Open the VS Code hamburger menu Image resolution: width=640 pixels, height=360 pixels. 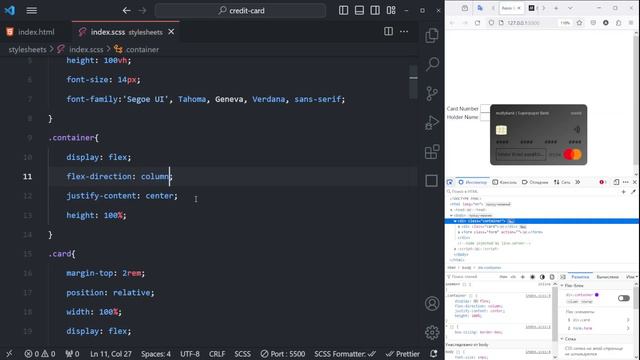(x=31, y=11)
